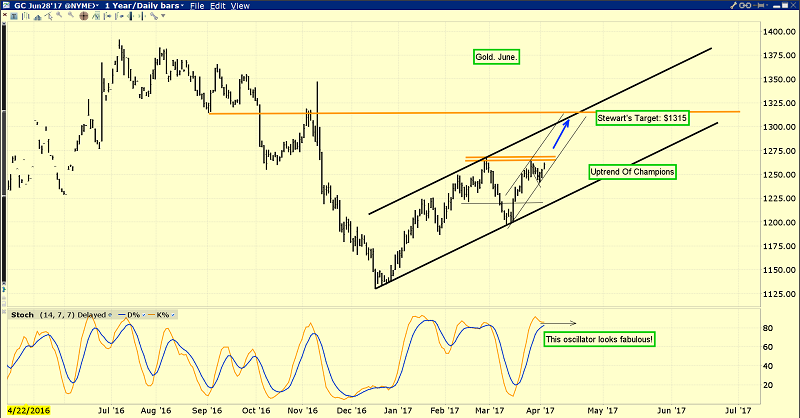Screen dimensions: 800x418
Task: Click the red X remove toolbar icon
Action: point(5,15)
